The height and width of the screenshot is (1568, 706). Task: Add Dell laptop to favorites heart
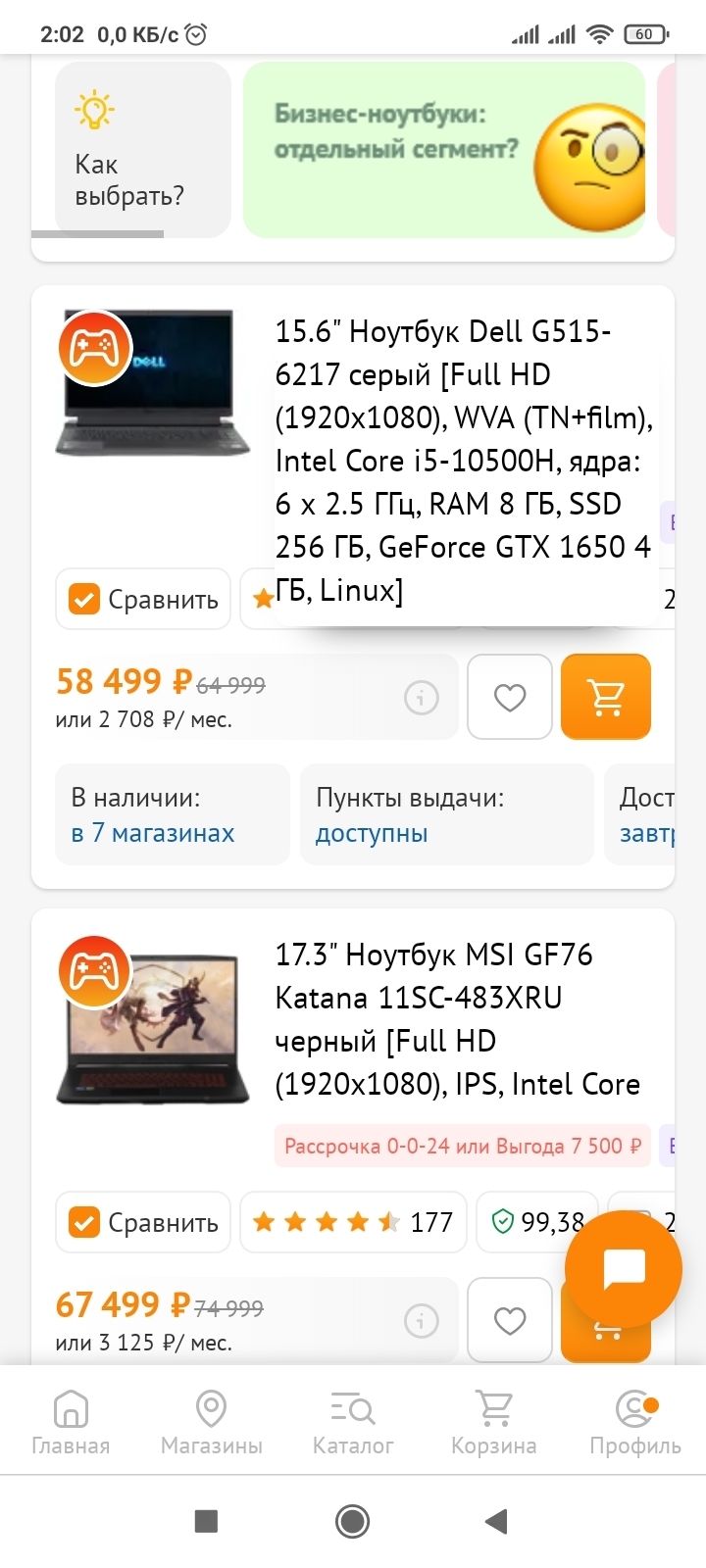(510, 697)
